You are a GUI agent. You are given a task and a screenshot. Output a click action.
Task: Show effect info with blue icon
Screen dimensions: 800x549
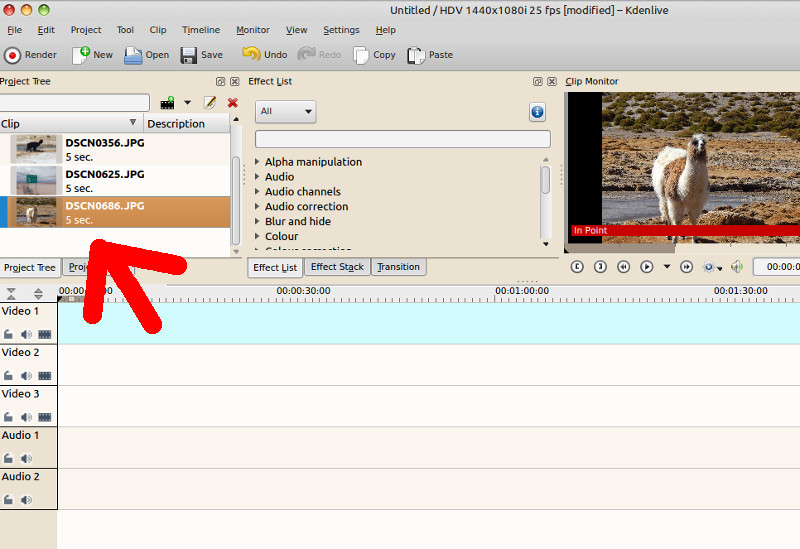[x=537, y=112]
